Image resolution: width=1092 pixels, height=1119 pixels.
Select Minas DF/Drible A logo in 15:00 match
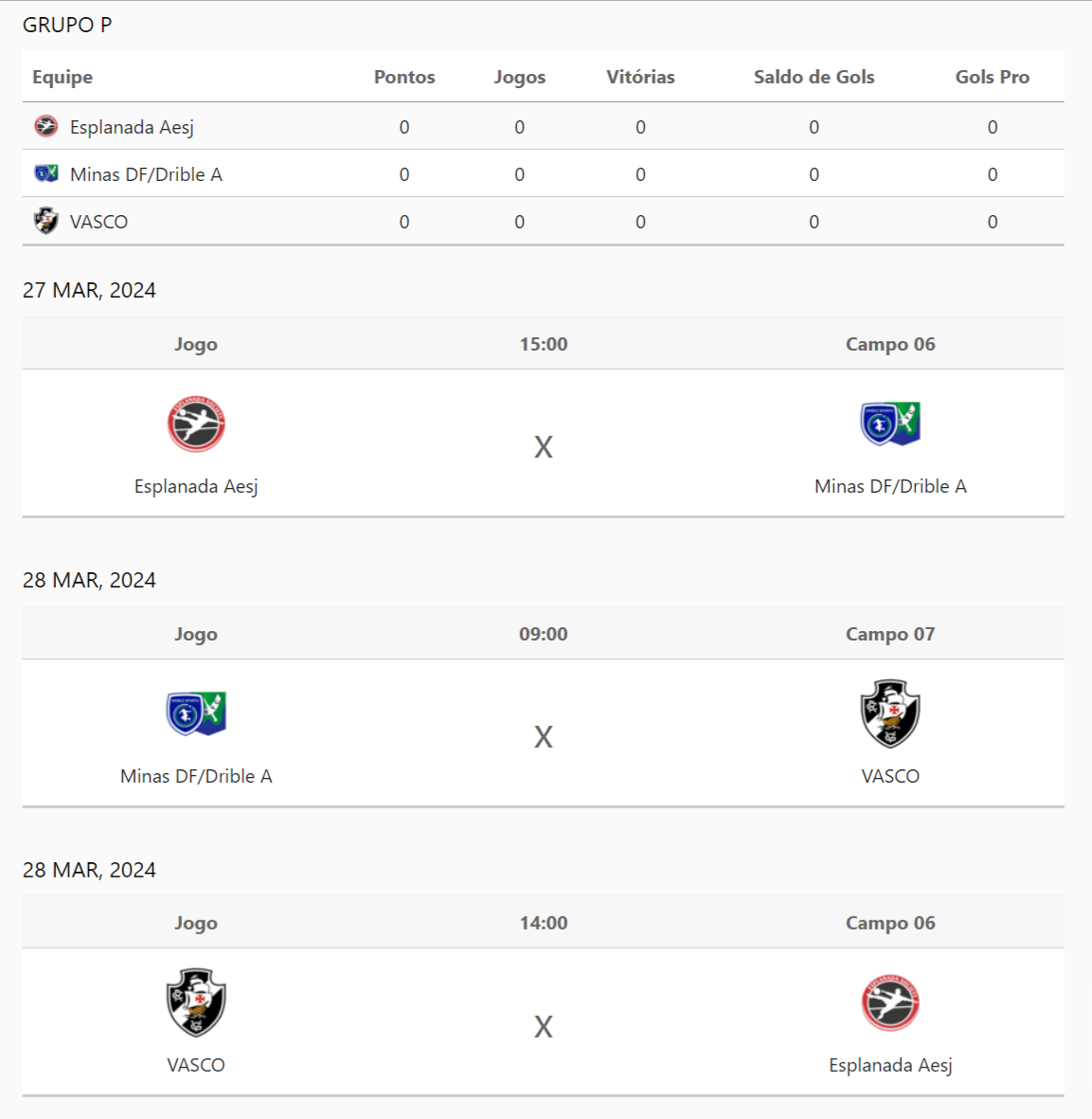pos(890,424)
